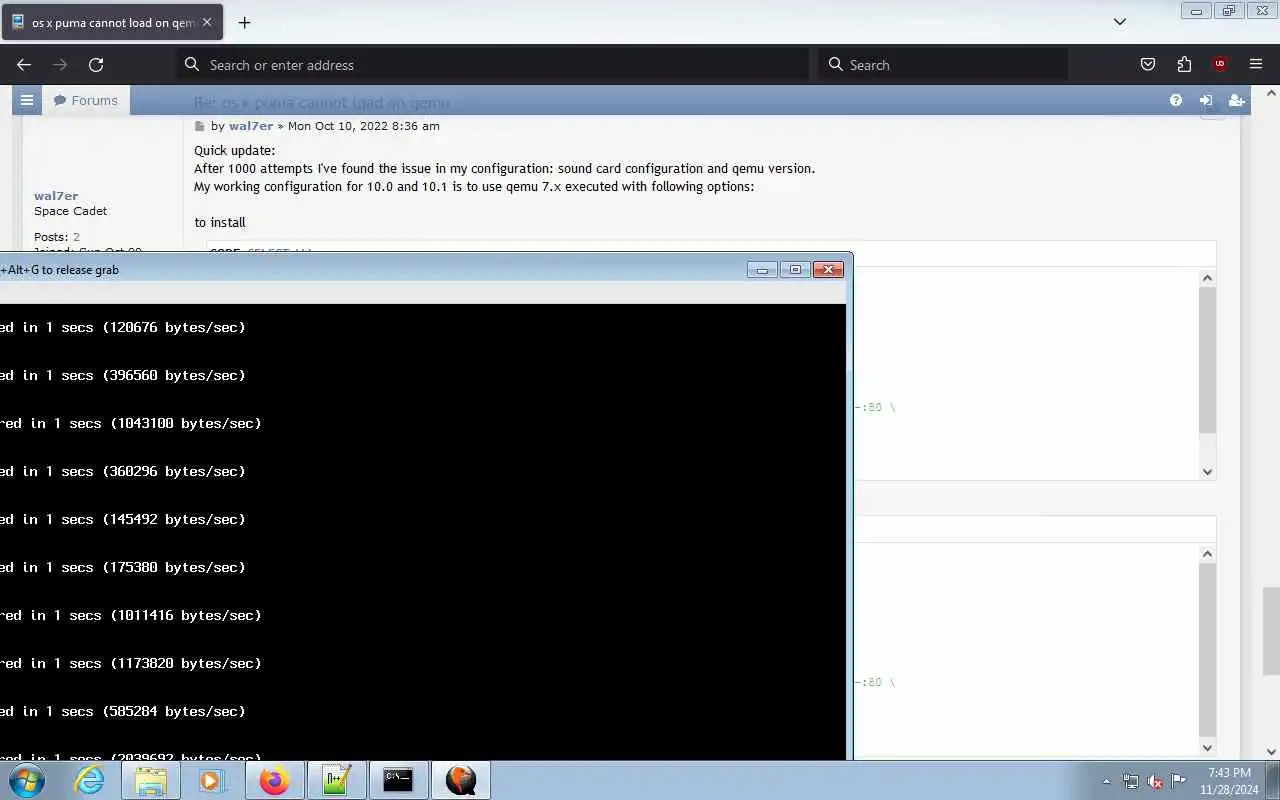Switch to Firefox in the taskbar

[274, 780]
